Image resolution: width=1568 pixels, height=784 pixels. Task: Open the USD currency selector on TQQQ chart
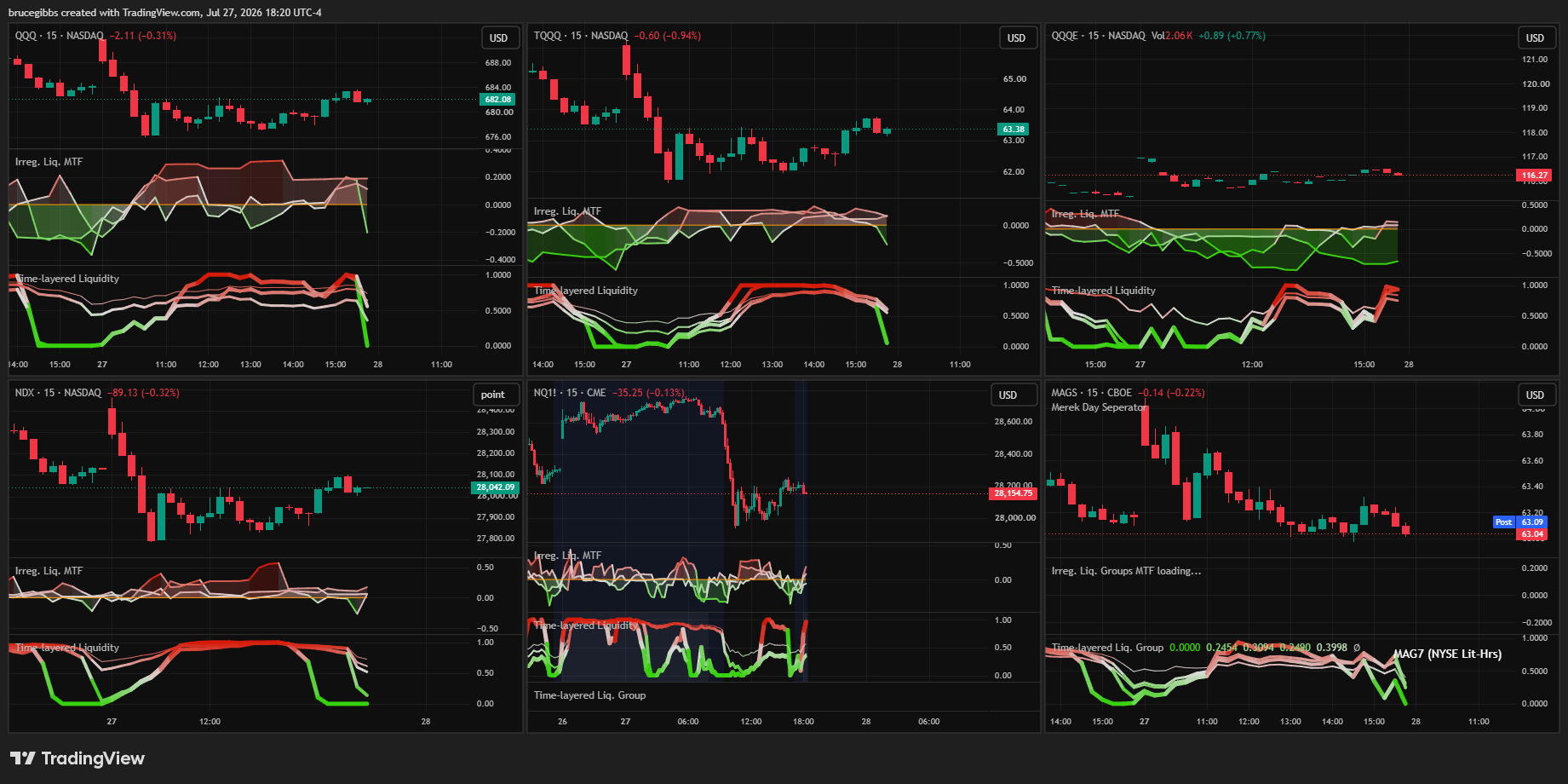[x=1016, y=38]
